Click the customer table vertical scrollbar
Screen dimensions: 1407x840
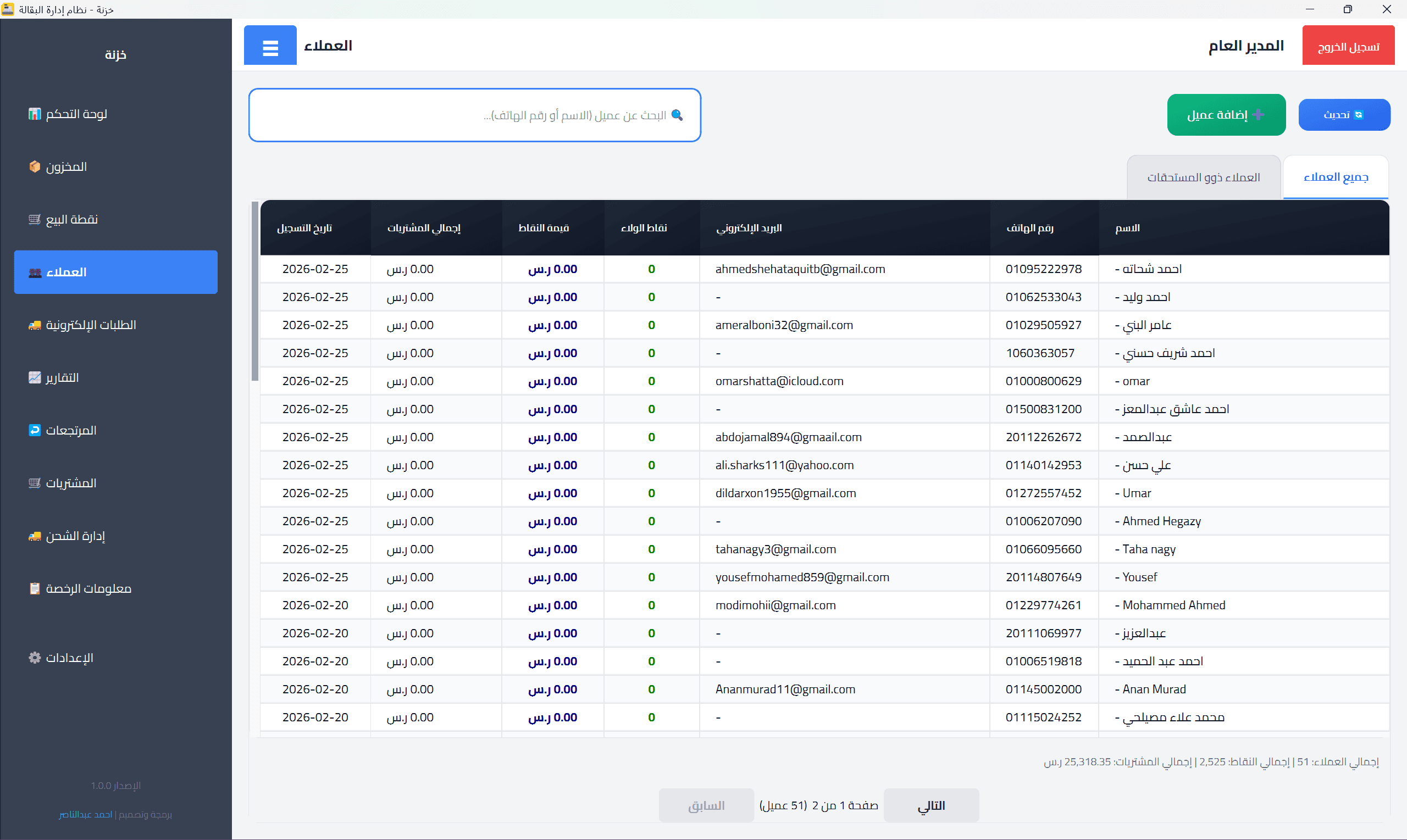pos(255,292)
